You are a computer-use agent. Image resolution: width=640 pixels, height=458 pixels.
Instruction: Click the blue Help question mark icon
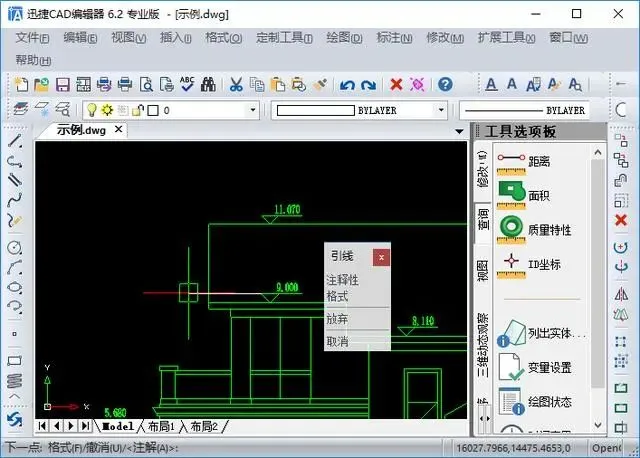(445, 84)
